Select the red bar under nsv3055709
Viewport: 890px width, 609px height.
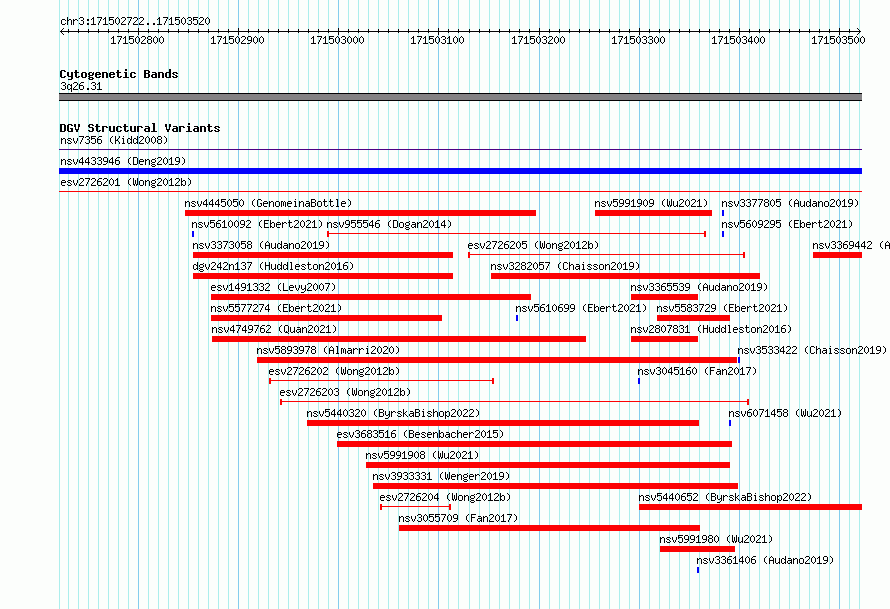[x=549, y=528]
